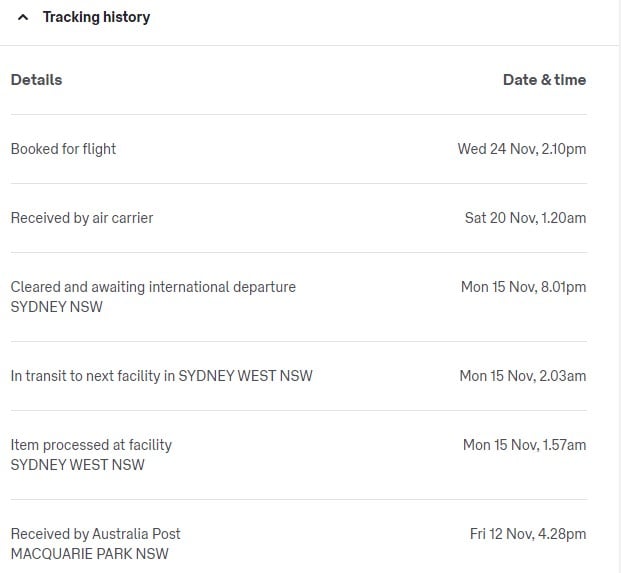Viewport: 621px width, 573px height.
Task: Select the Booked for flight entry
Action: pos(63,149)
